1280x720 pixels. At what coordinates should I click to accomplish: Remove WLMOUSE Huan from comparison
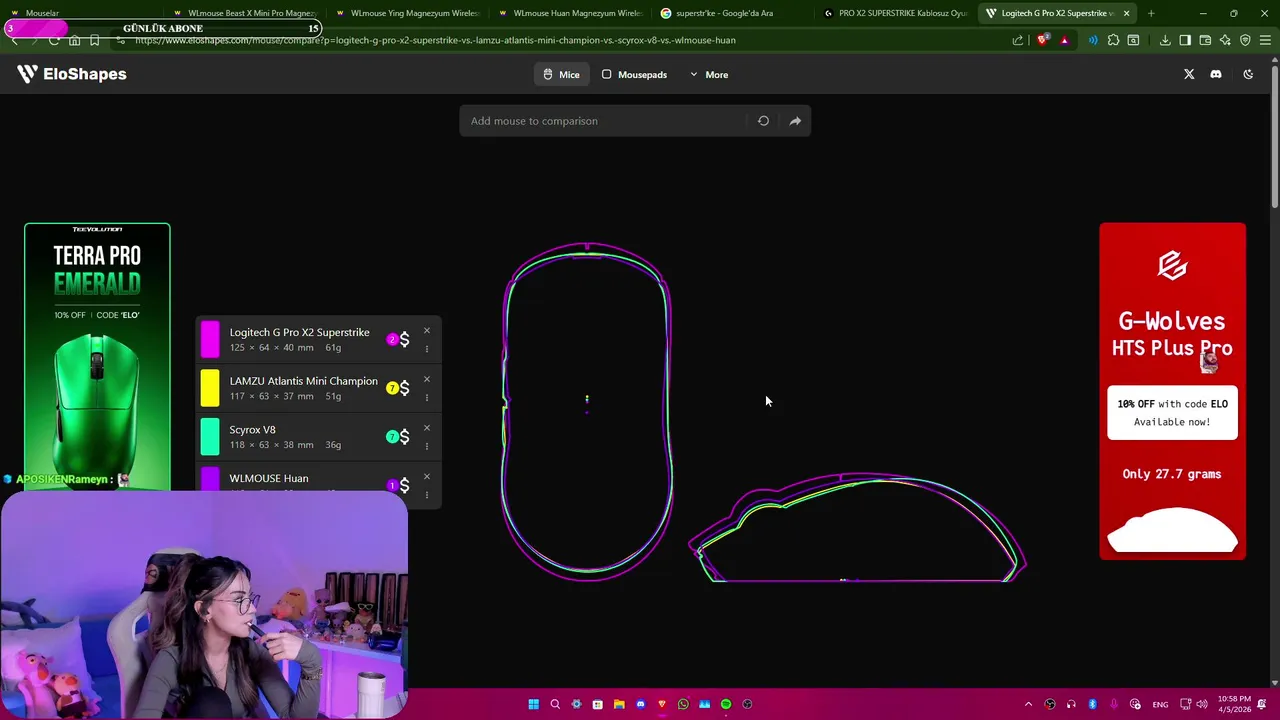pyautogui.click(x=427, y=477)
